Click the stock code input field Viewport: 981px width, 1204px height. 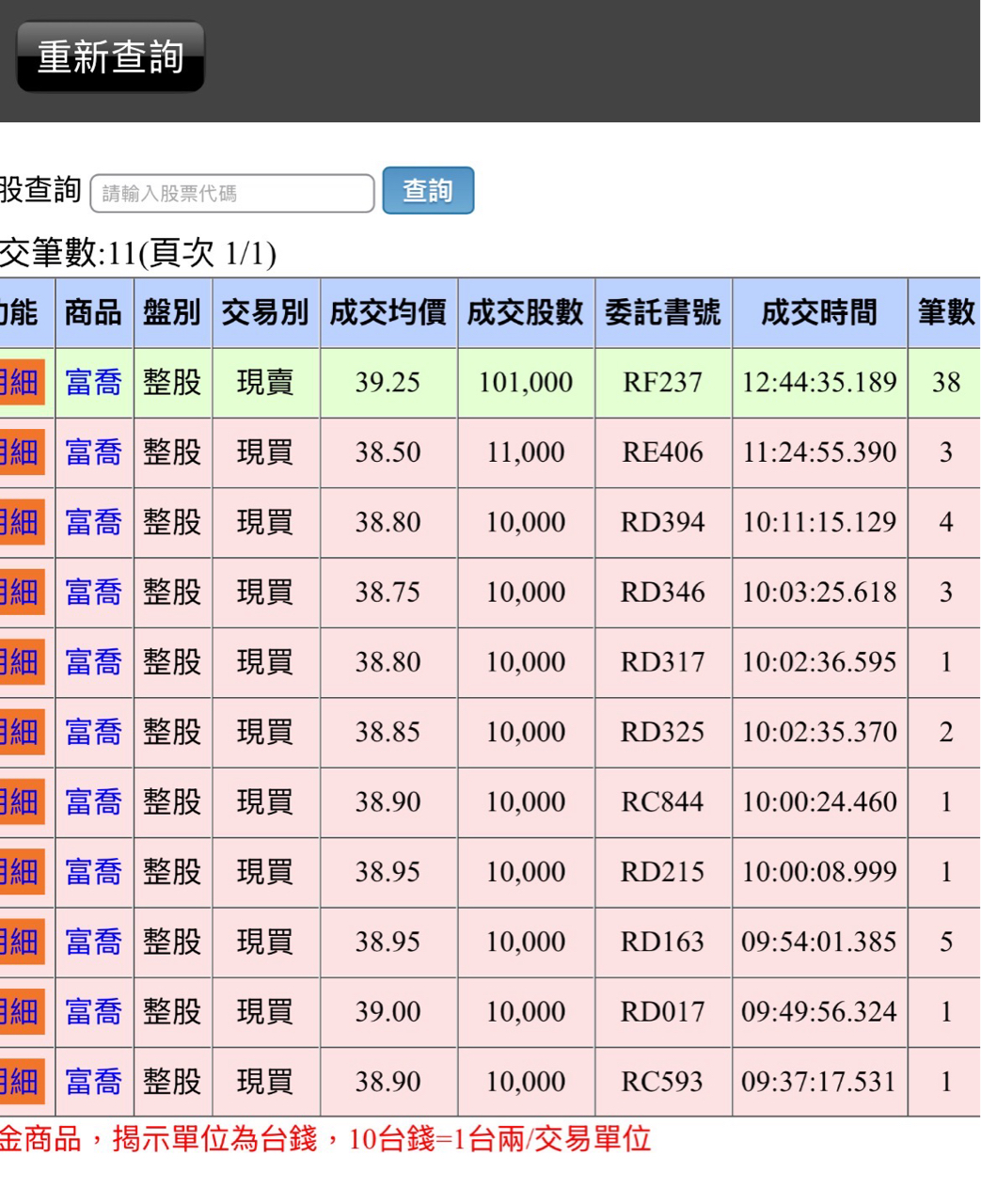point(231,194)
